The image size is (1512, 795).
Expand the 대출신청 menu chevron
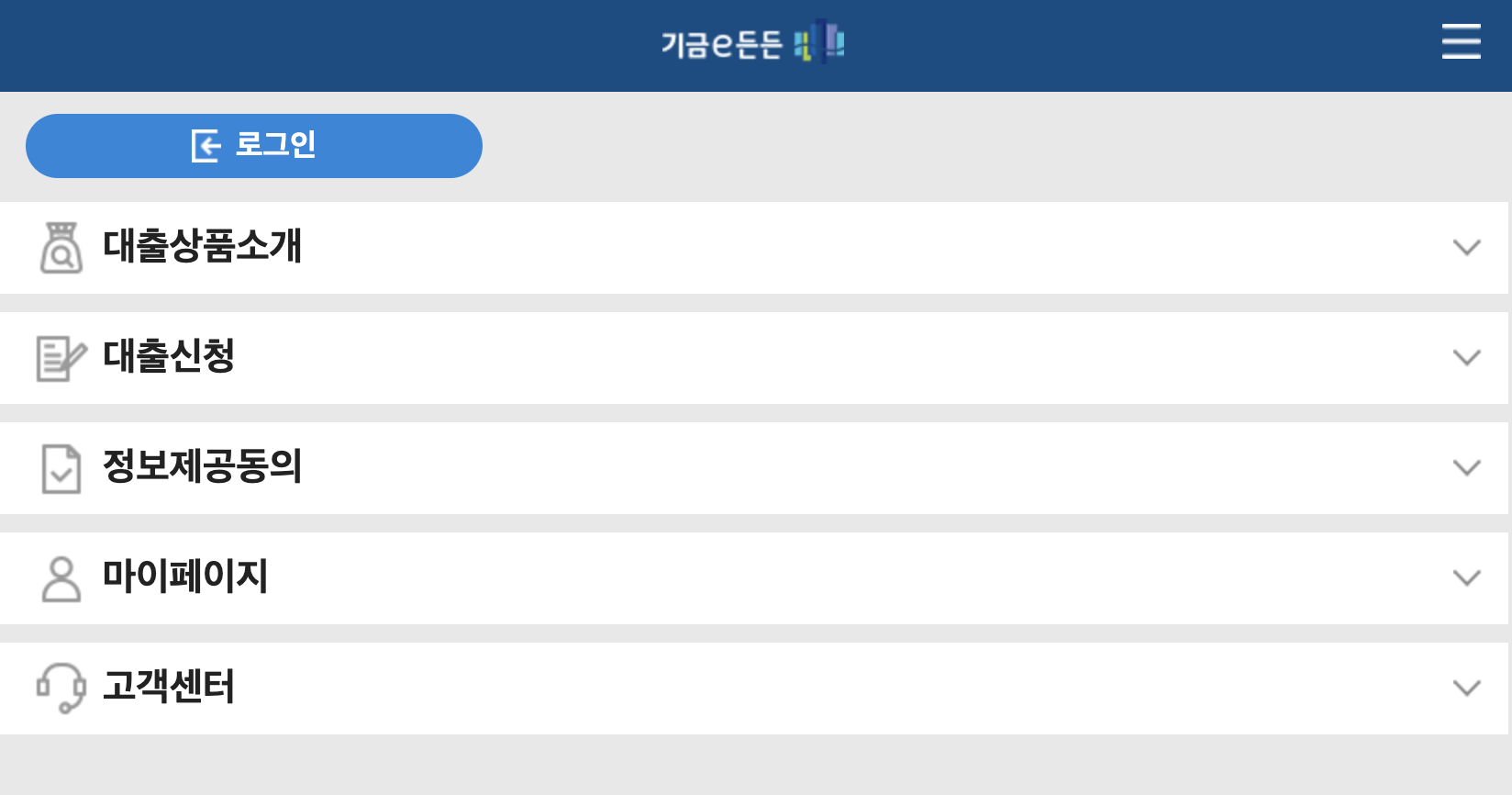[1466, 358]
